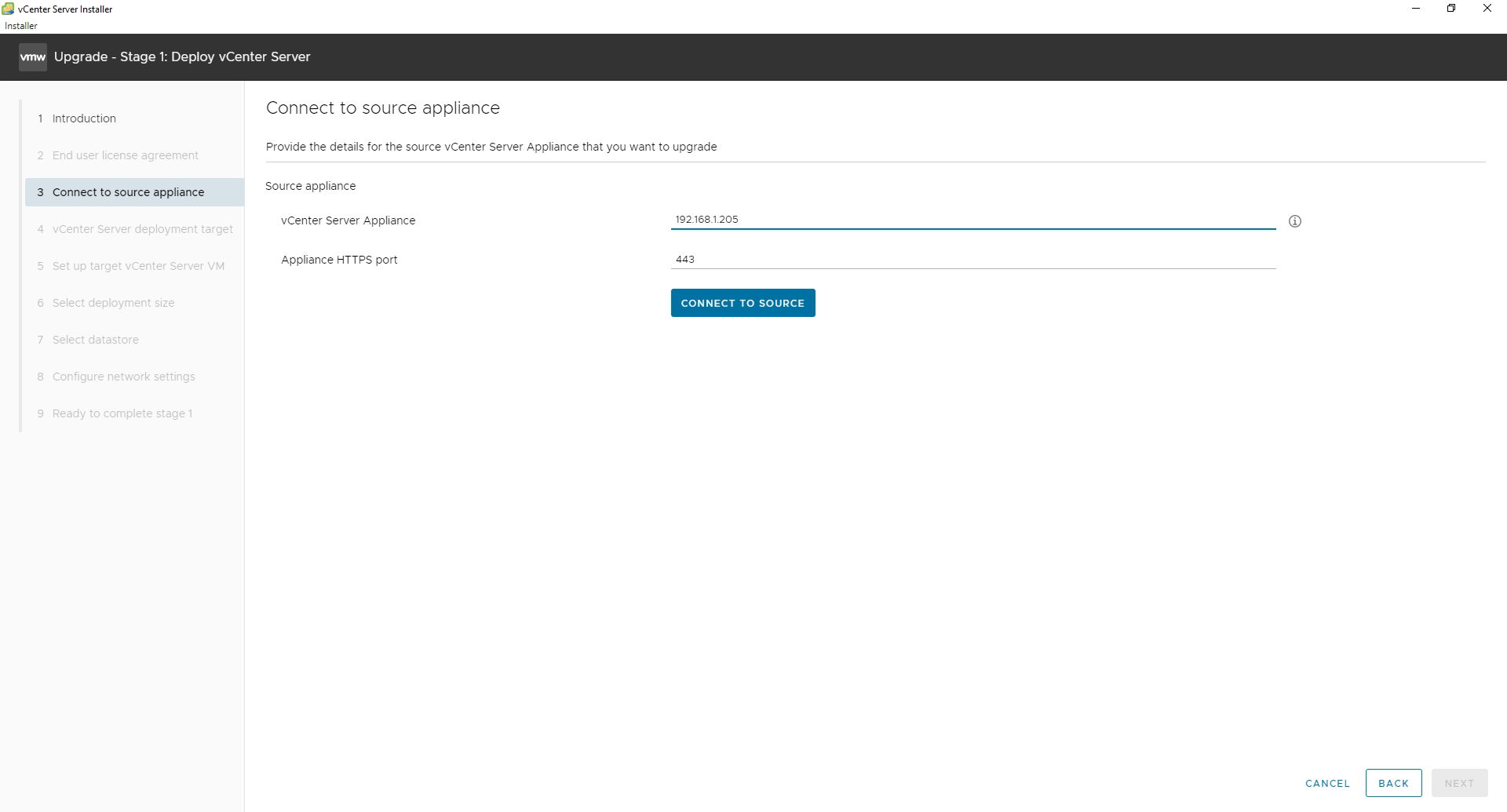Open the Installer menu
The height and width of the screenshot is (812, 1507).
(x=21, y=26)
